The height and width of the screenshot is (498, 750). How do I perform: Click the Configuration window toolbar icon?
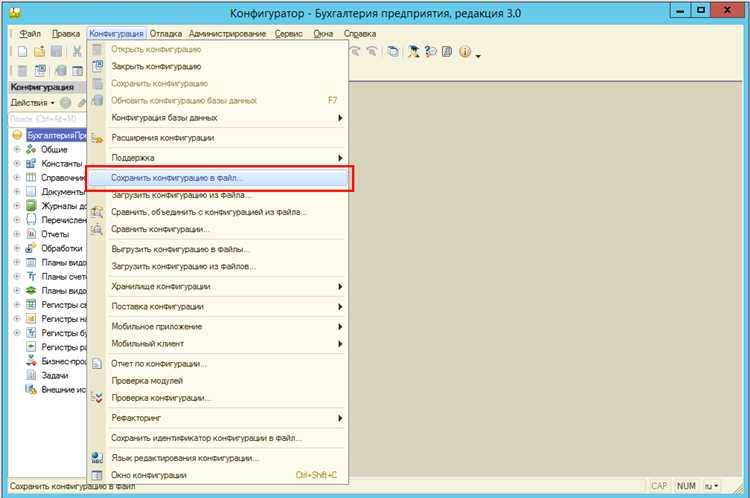coord(77,71)
